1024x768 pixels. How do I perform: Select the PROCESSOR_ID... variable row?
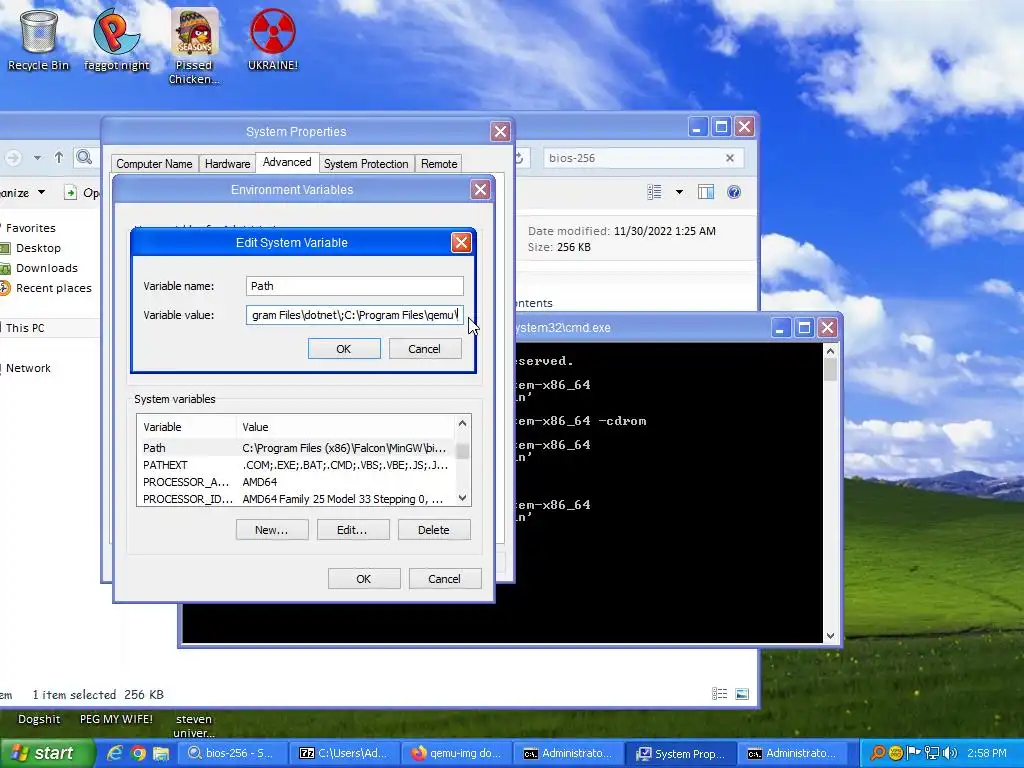tap(296, 499)
